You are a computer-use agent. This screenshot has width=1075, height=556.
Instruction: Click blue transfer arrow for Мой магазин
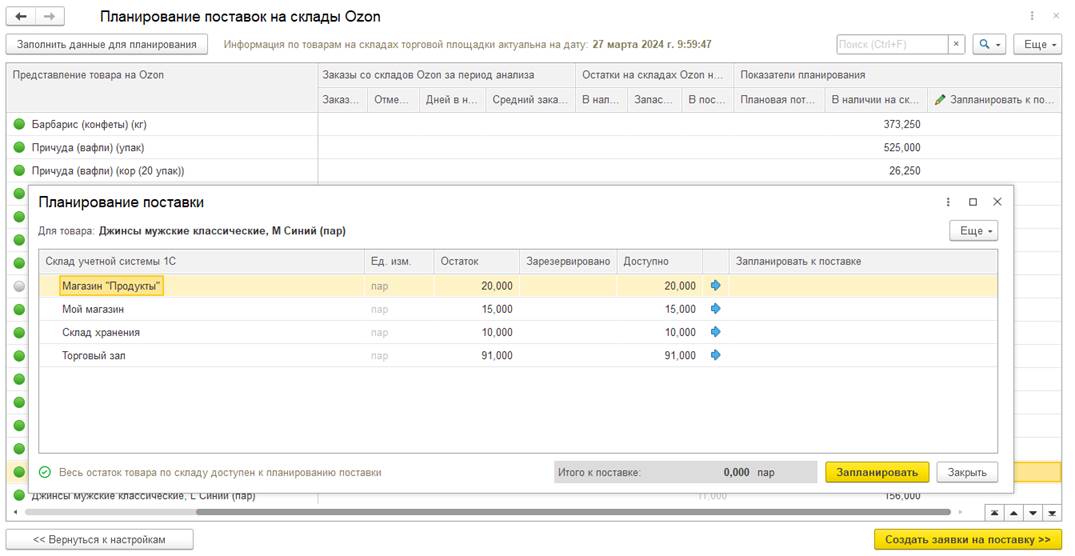(x=715, y=309)
